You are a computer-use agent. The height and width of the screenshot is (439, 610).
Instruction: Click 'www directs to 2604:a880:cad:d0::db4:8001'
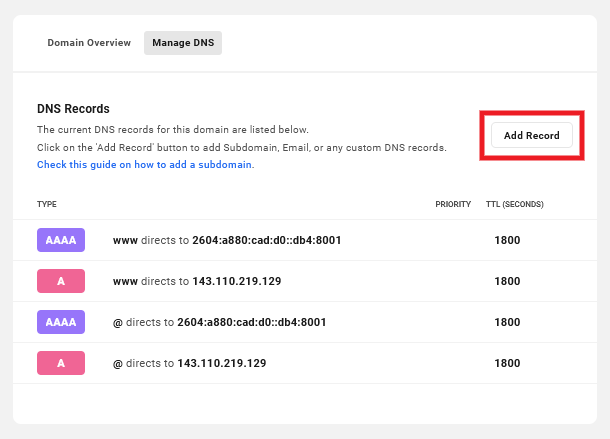pyautogui.click(x=227, y=240)
